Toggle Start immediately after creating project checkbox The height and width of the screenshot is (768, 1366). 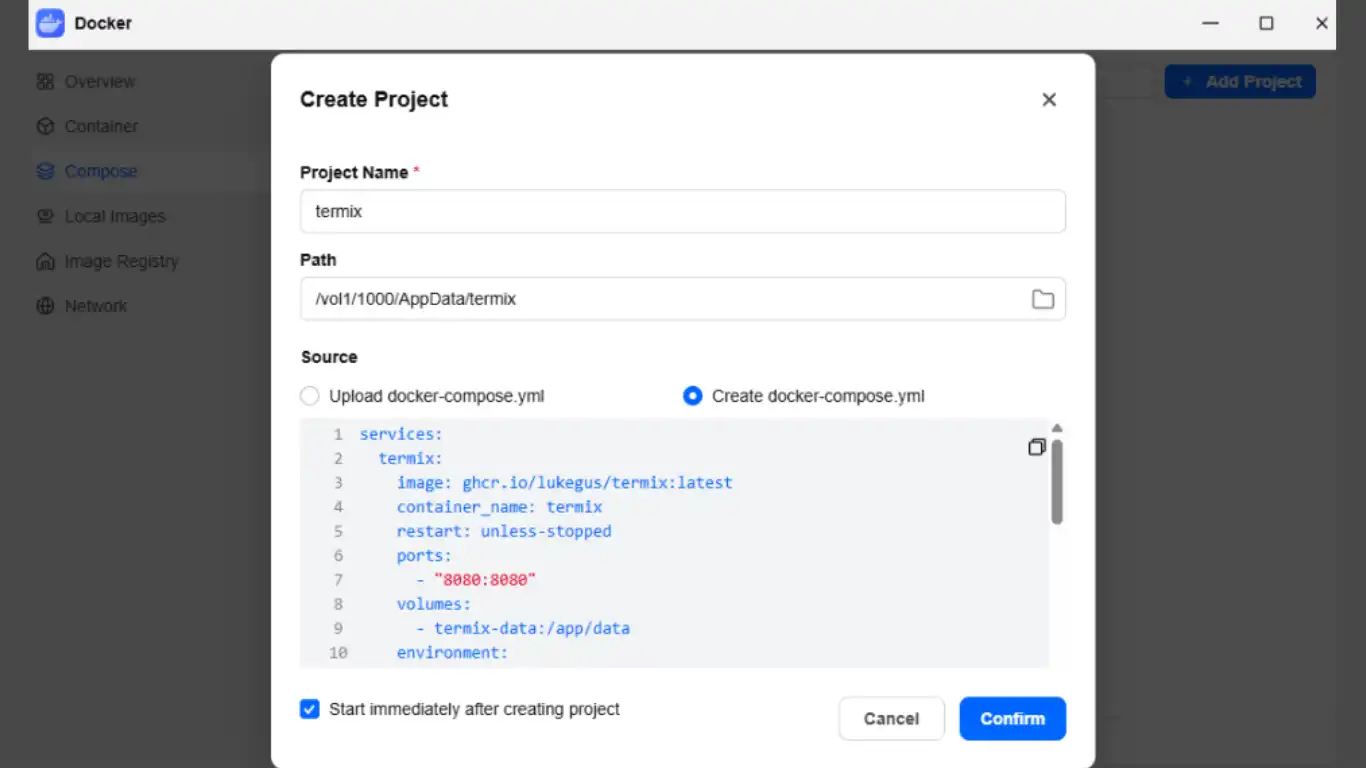310,709
